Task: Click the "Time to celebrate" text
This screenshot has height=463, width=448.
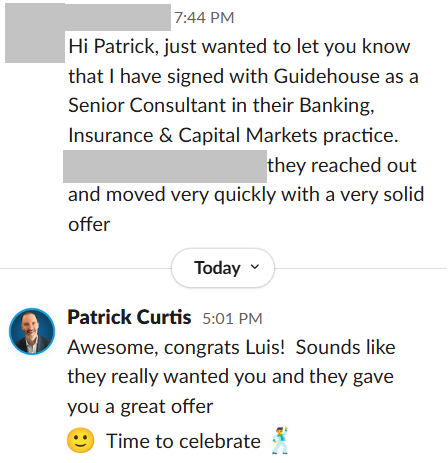Action: [183, 441]
